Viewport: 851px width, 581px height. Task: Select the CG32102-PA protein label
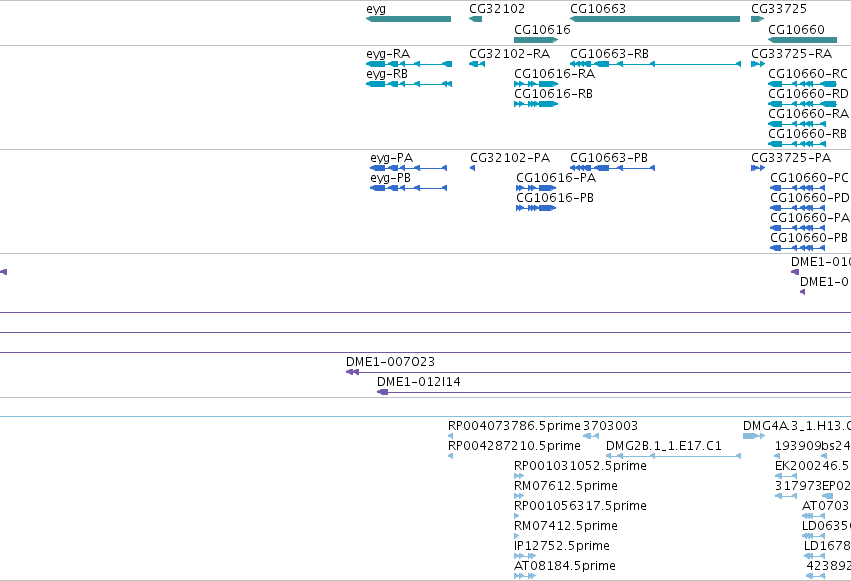tap(510, 158)
